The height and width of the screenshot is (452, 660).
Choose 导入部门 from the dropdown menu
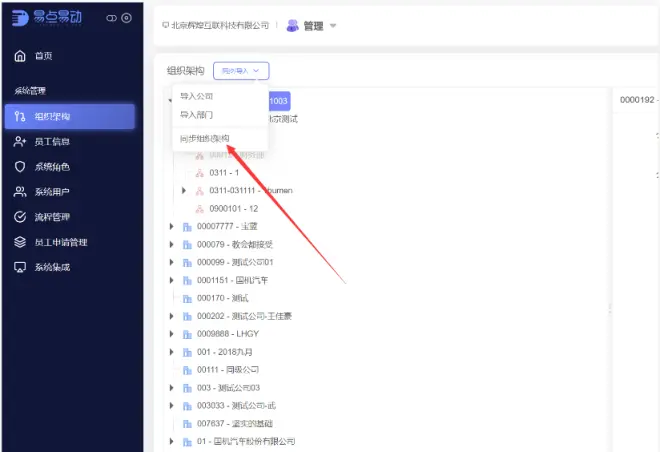pyautogui.click(x=197, y=115)
